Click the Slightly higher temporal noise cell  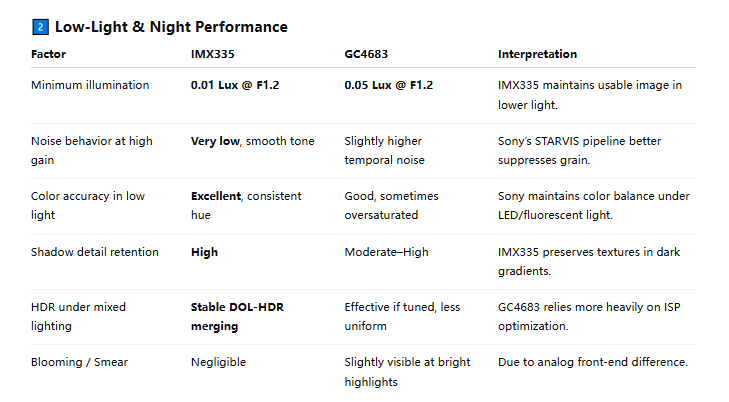coord(384,150)
